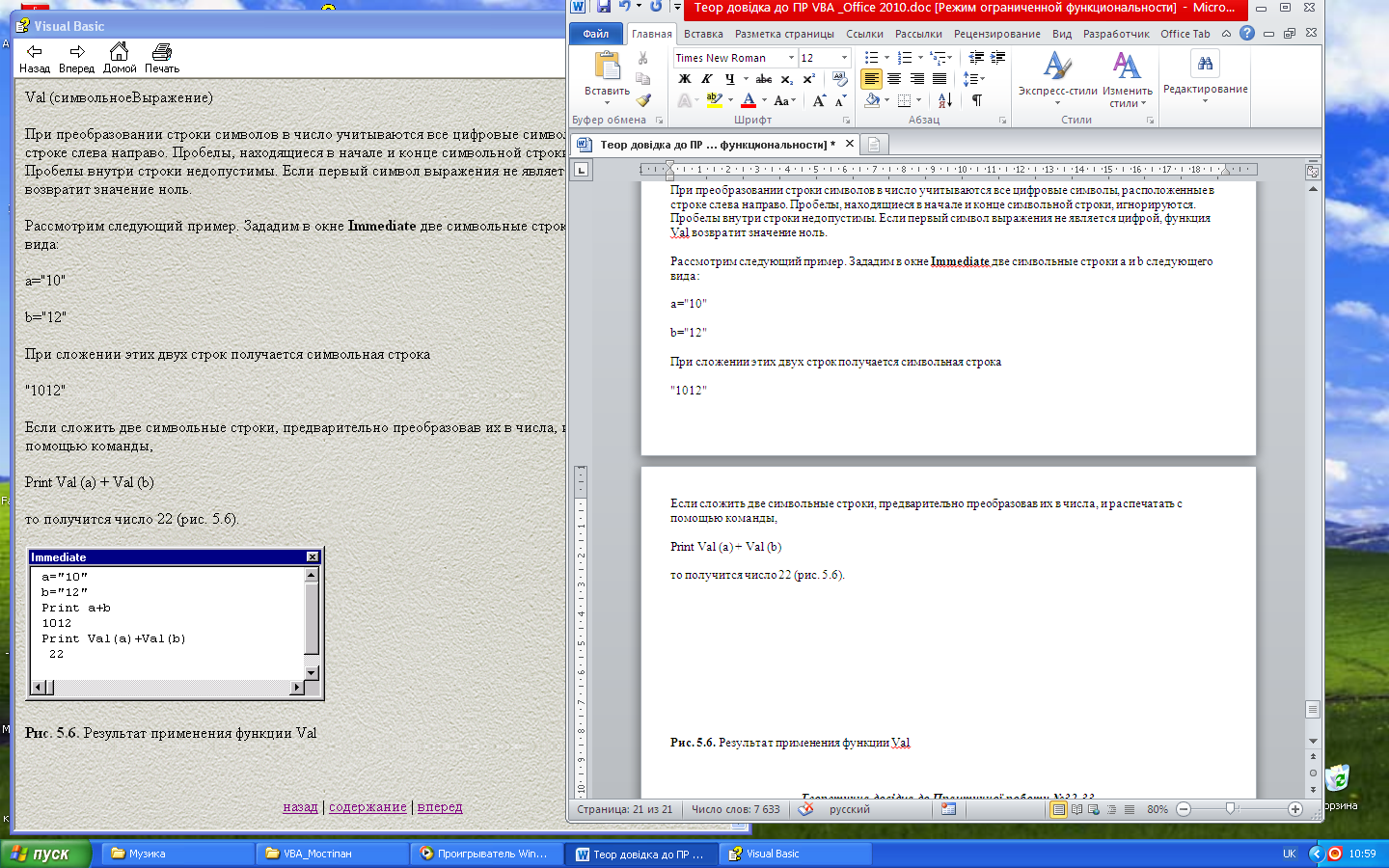The width and height of the screenshot is (1389, 868).
Task: Click the Cut scissors icon in Word ribbon
Action: click(x=643, y=58)
